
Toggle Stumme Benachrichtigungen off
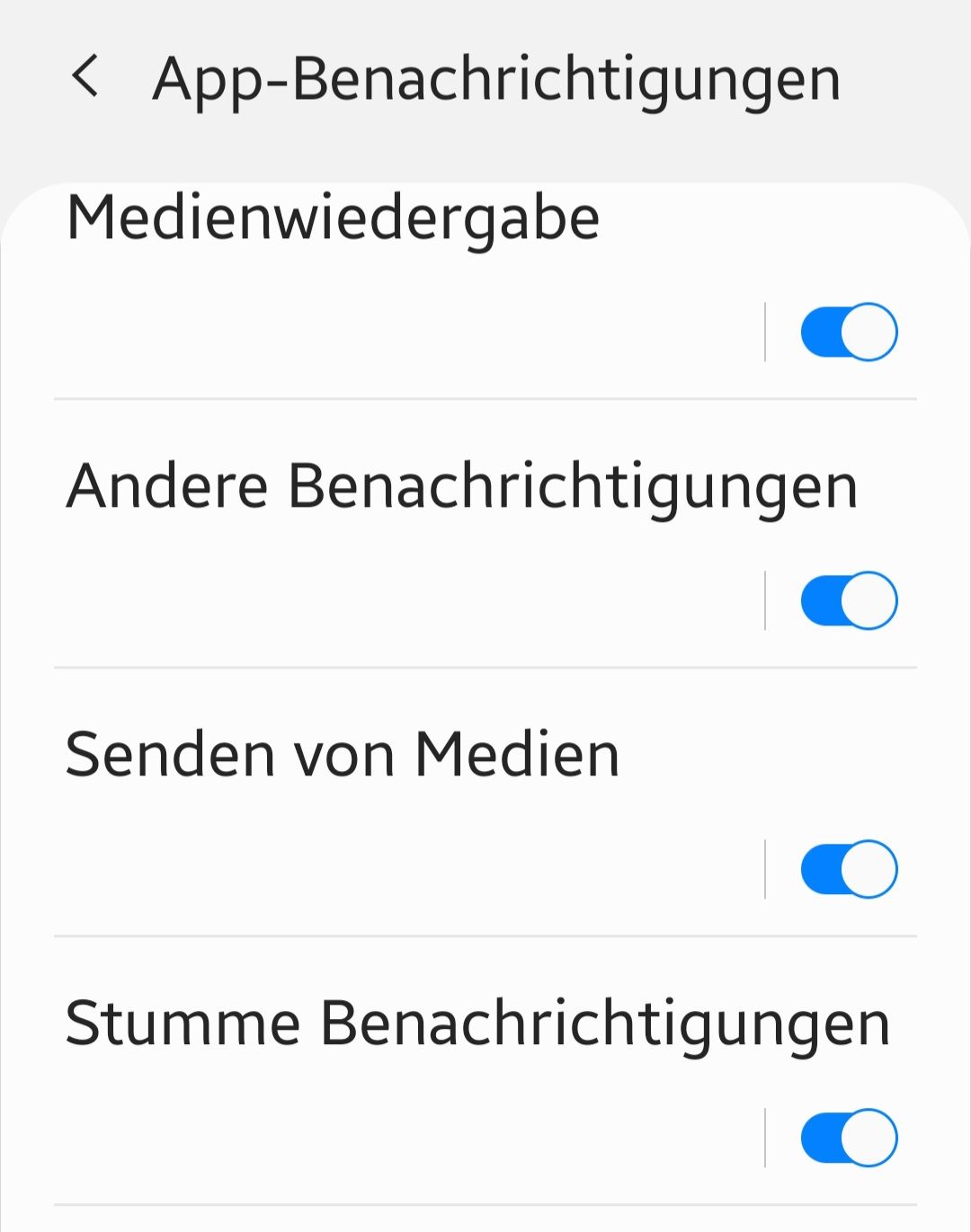pyautogui.click(x=849, y=1138)
